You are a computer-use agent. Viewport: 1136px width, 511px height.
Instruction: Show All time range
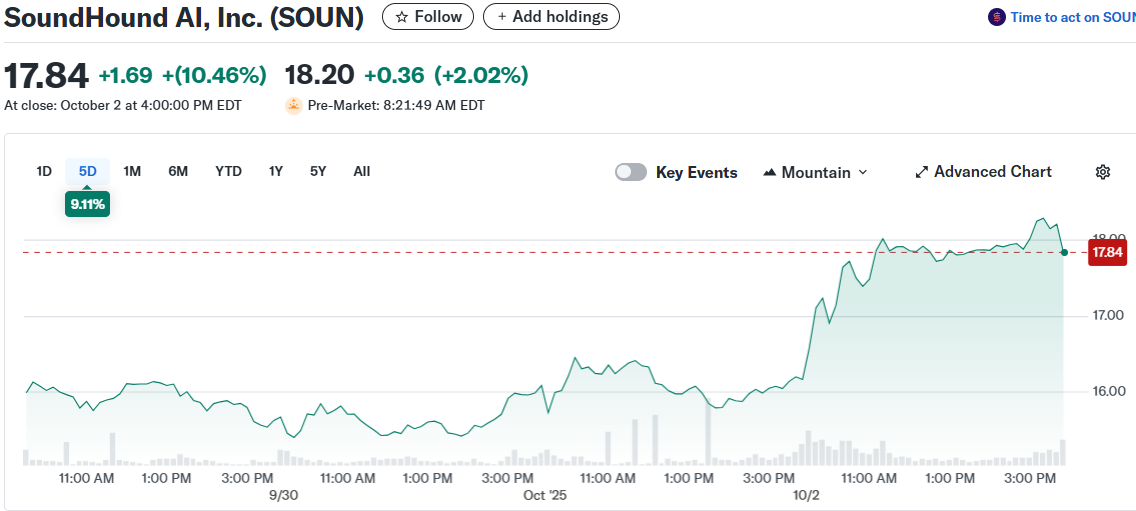tap(362, 171)
